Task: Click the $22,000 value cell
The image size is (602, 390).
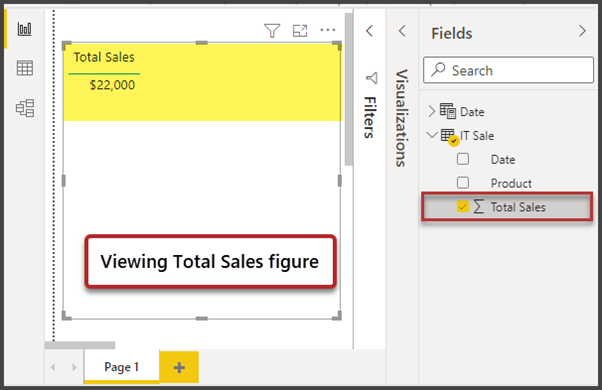Action: (x=112, y=85)
